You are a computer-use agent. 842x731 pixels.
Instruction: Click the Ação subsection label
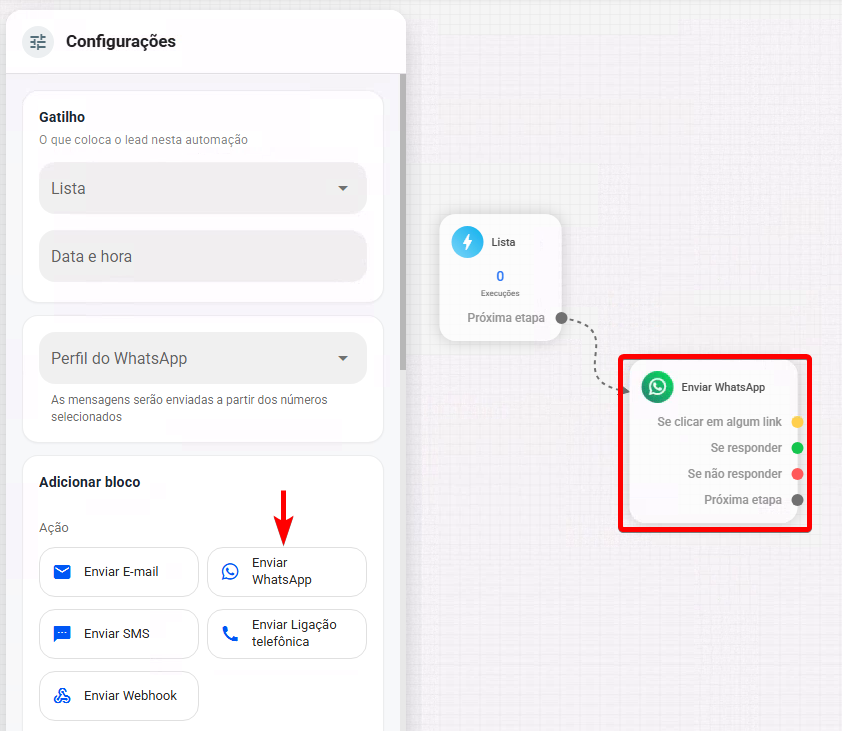pyautogui.click(x=54, y=528)
